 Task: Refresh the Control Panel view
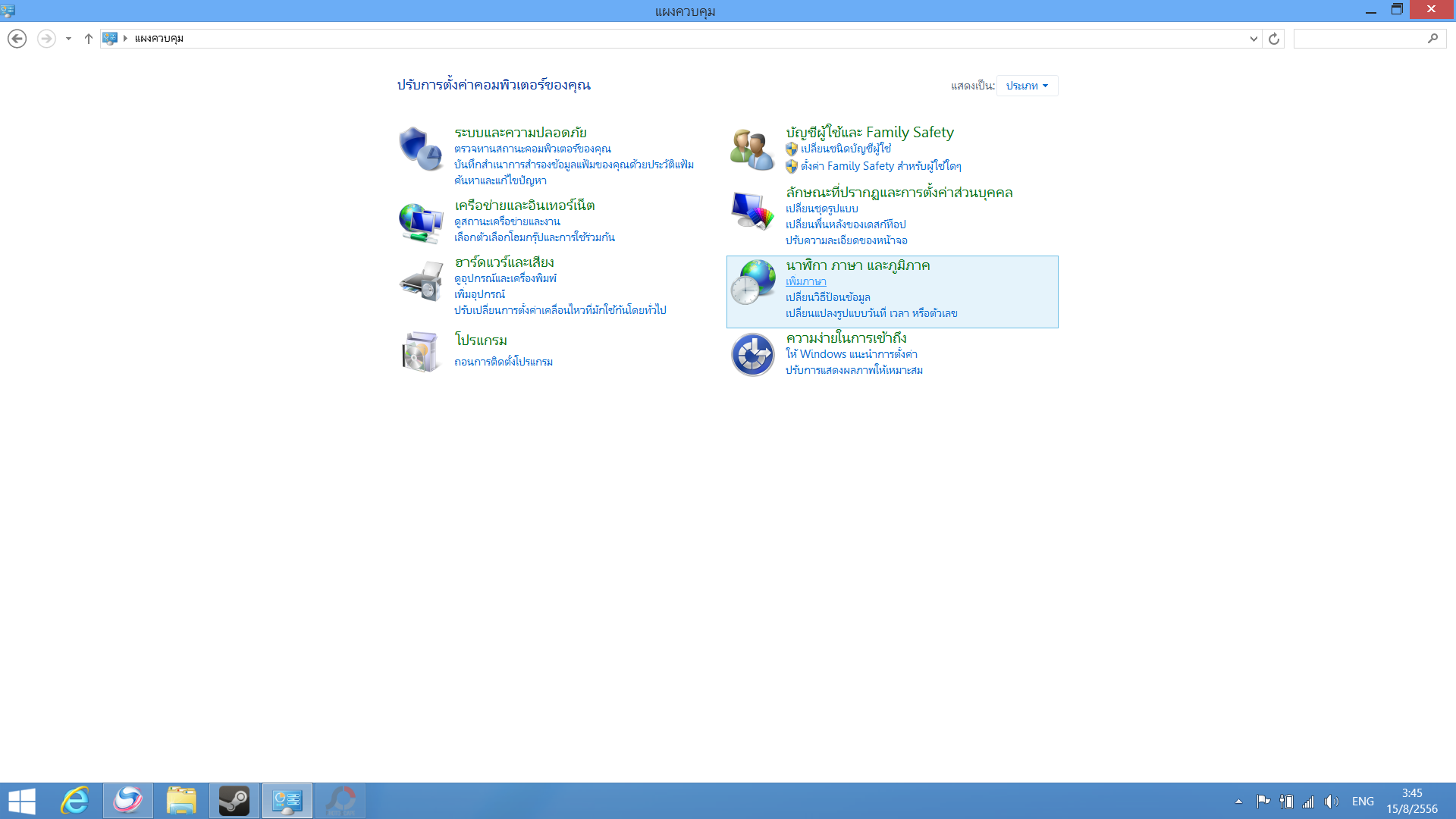[1274, 39]
